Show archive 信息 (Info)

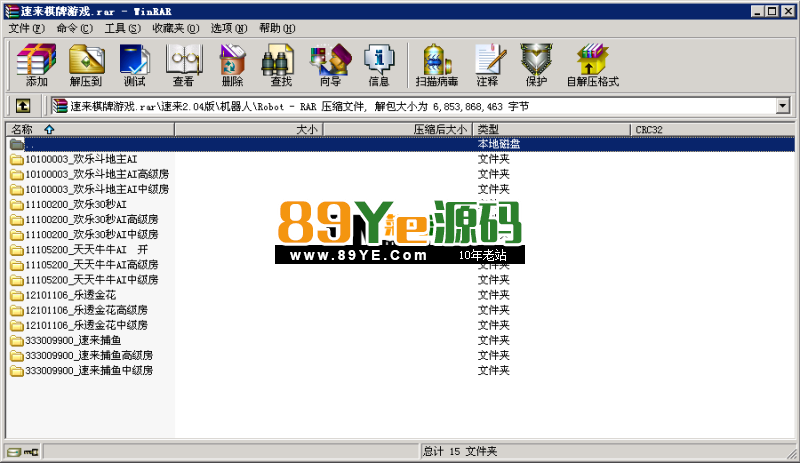(379, 65)
